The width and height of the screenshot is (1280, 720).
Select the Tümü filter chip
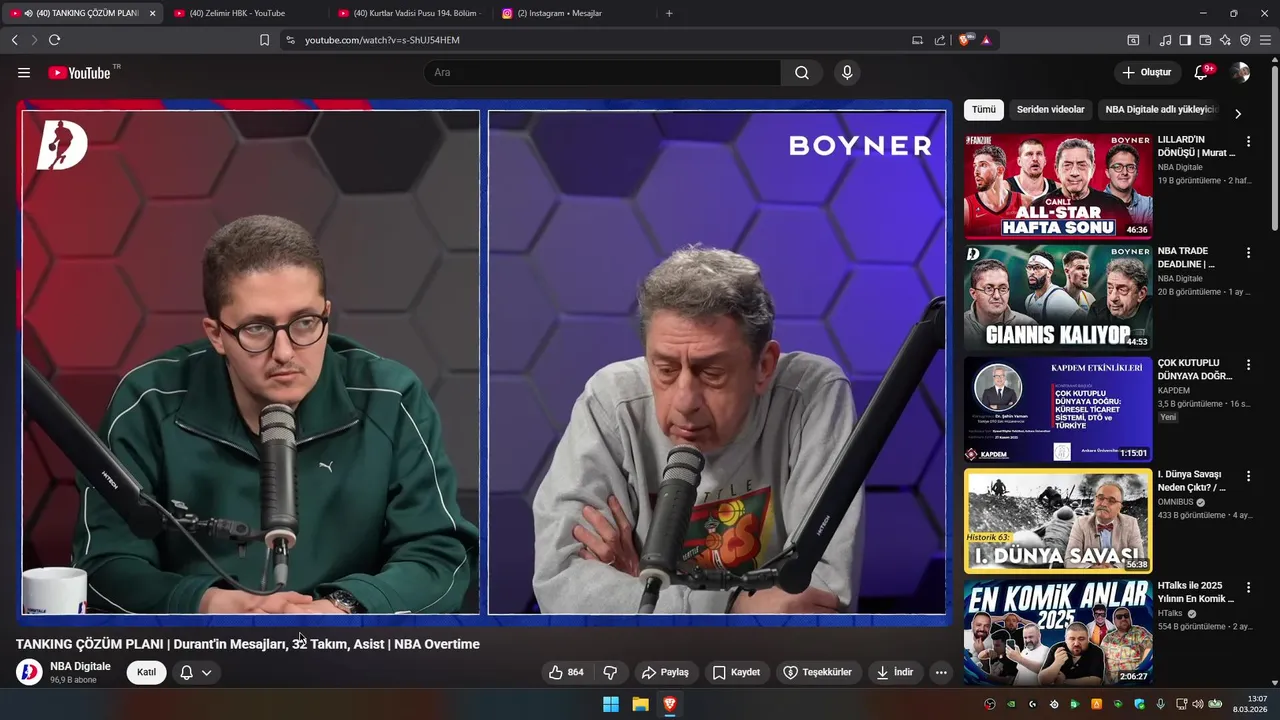[x=984, y=110]
